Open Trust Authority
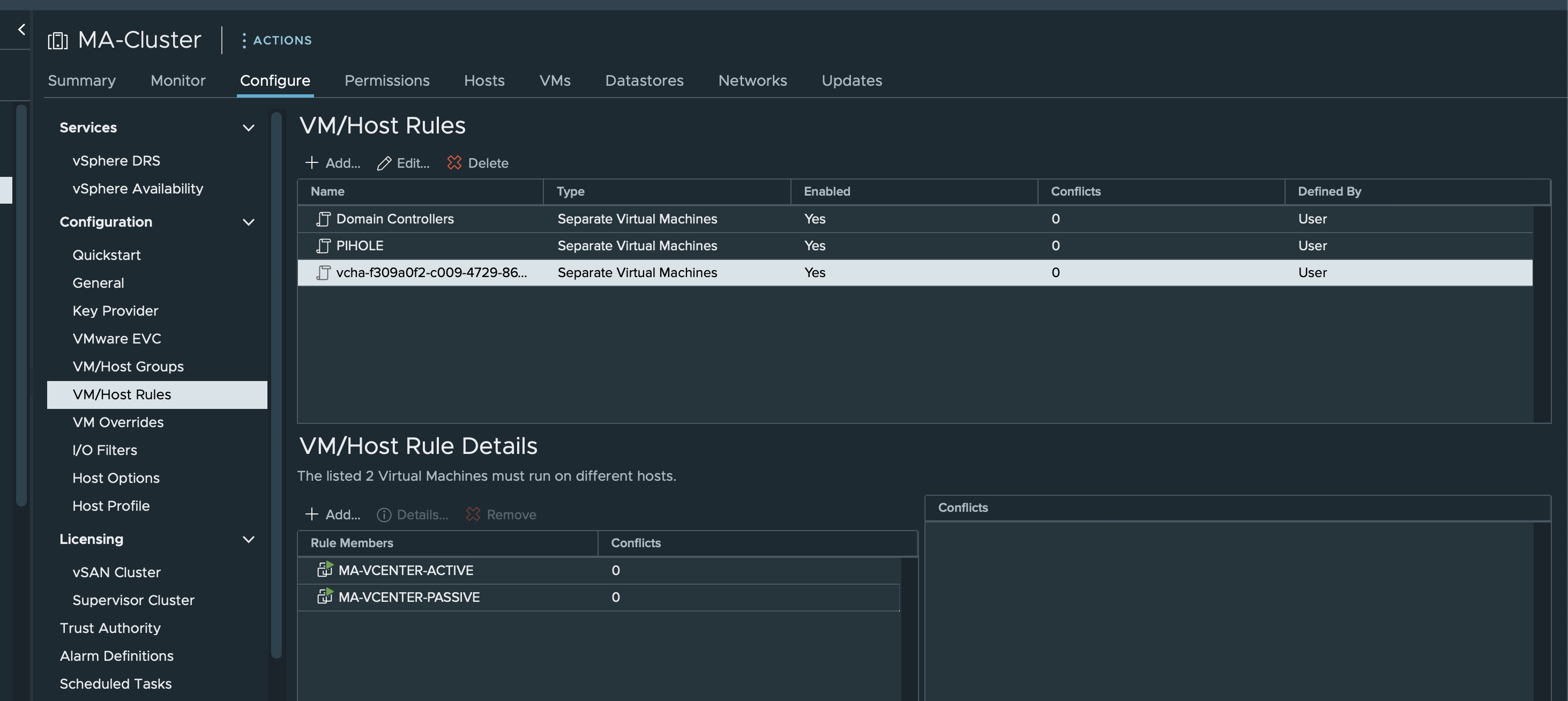Image resolution: width=1568 pixels, height=701 pixels. (110, 629)
